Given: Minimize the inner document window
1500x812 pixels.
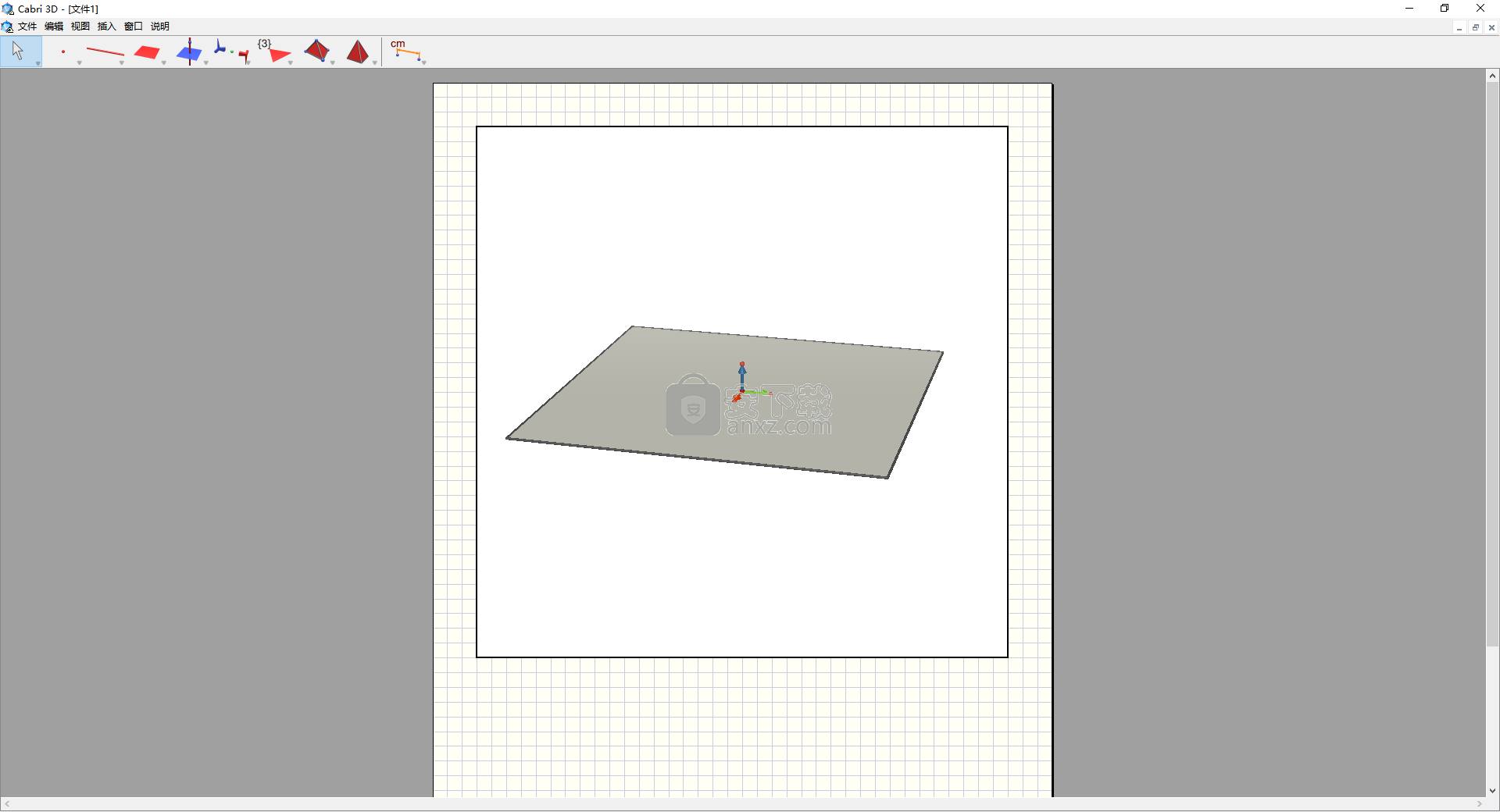Looking at the screenshot, I should (1459, 27).
